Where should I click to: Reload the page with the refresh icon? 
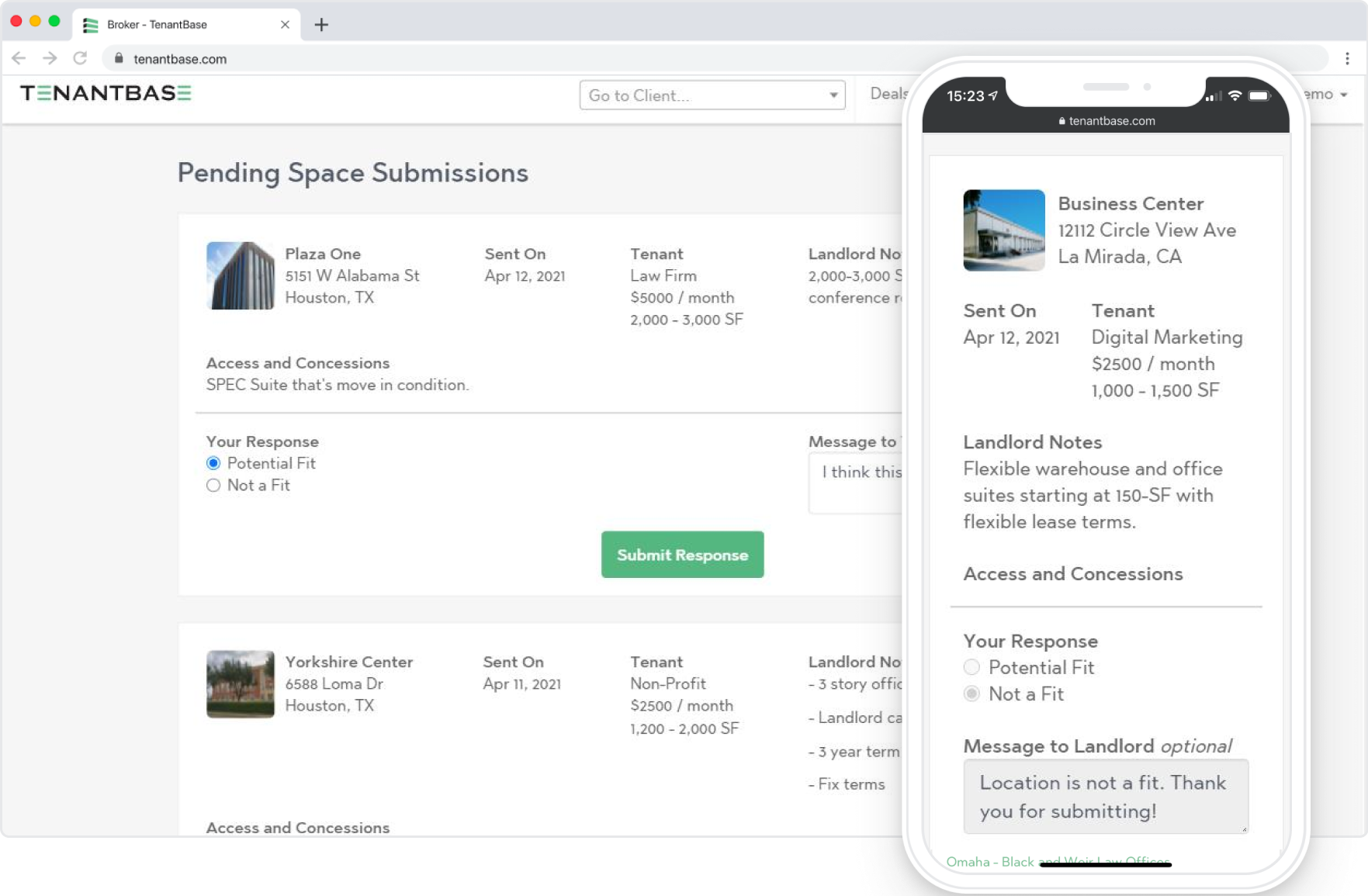(x=80, y=58)
